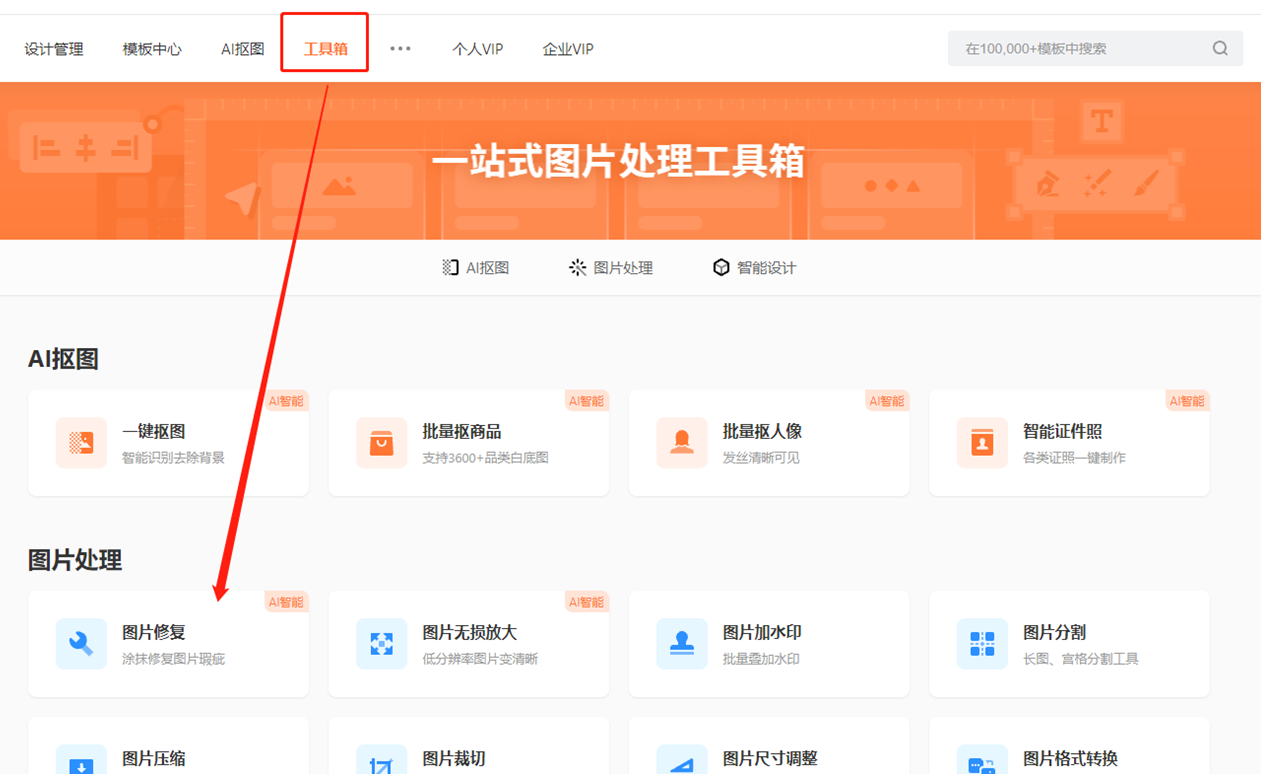The image size is (1261, 781).
Task: Open the 图片分割 card title
Action: click(1054, 633)
